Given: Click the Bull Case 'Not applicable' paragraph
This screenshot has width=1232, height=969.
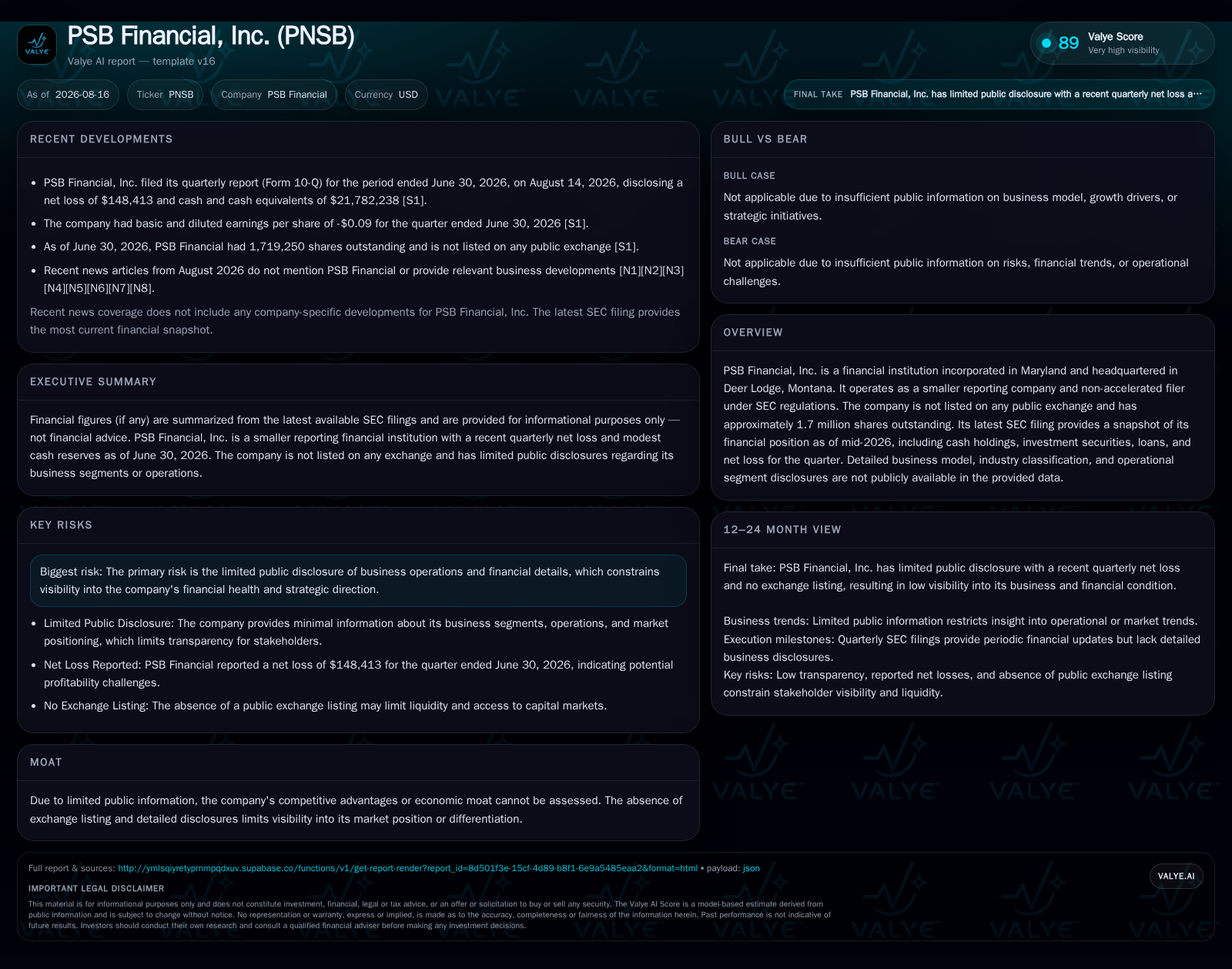Looking at the screenshot, I should [x=950, y=207].
